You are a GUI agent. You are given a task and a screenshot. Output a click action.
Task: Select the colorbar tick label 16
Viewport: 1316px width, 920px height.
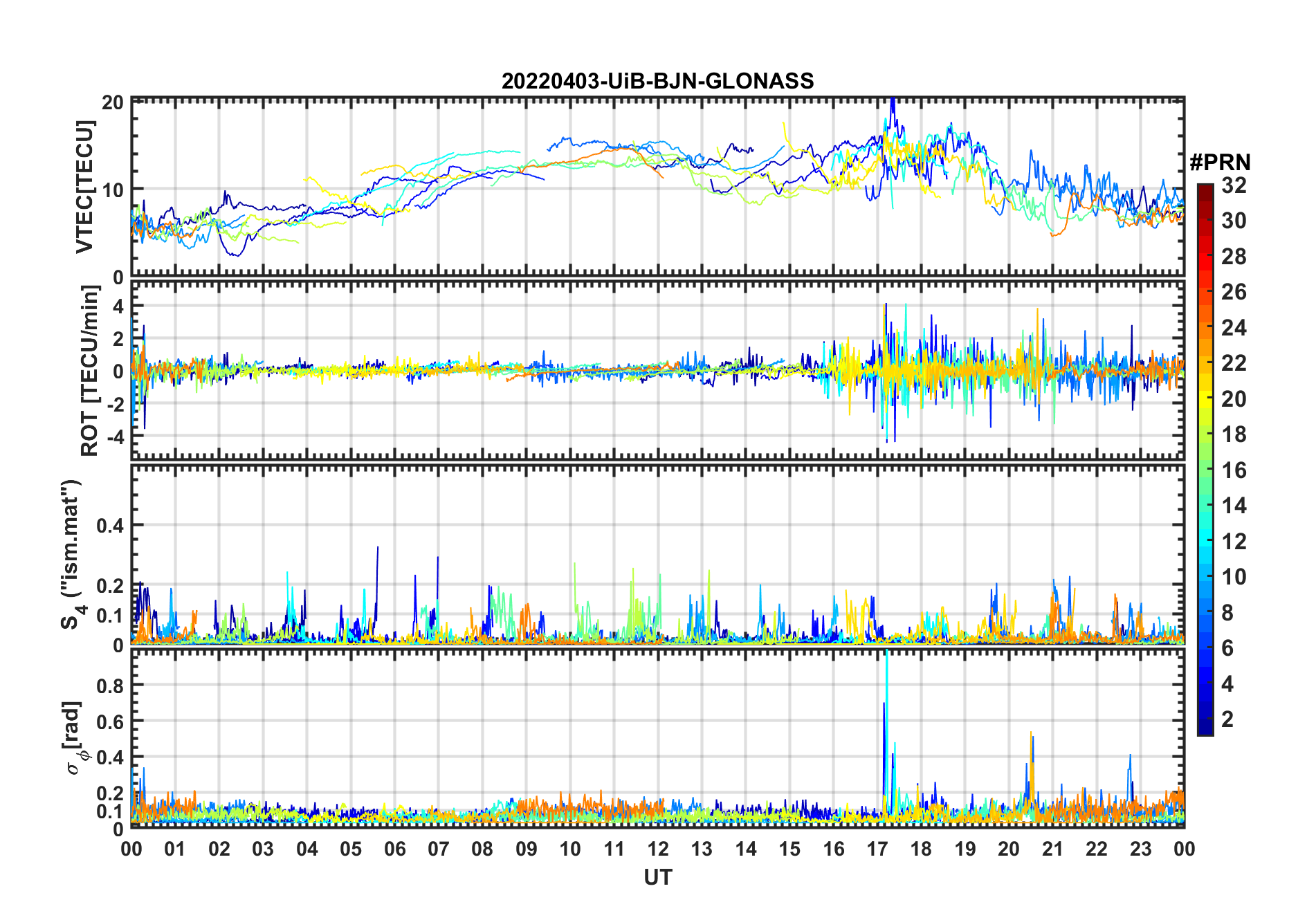(x=1234, y=470)
